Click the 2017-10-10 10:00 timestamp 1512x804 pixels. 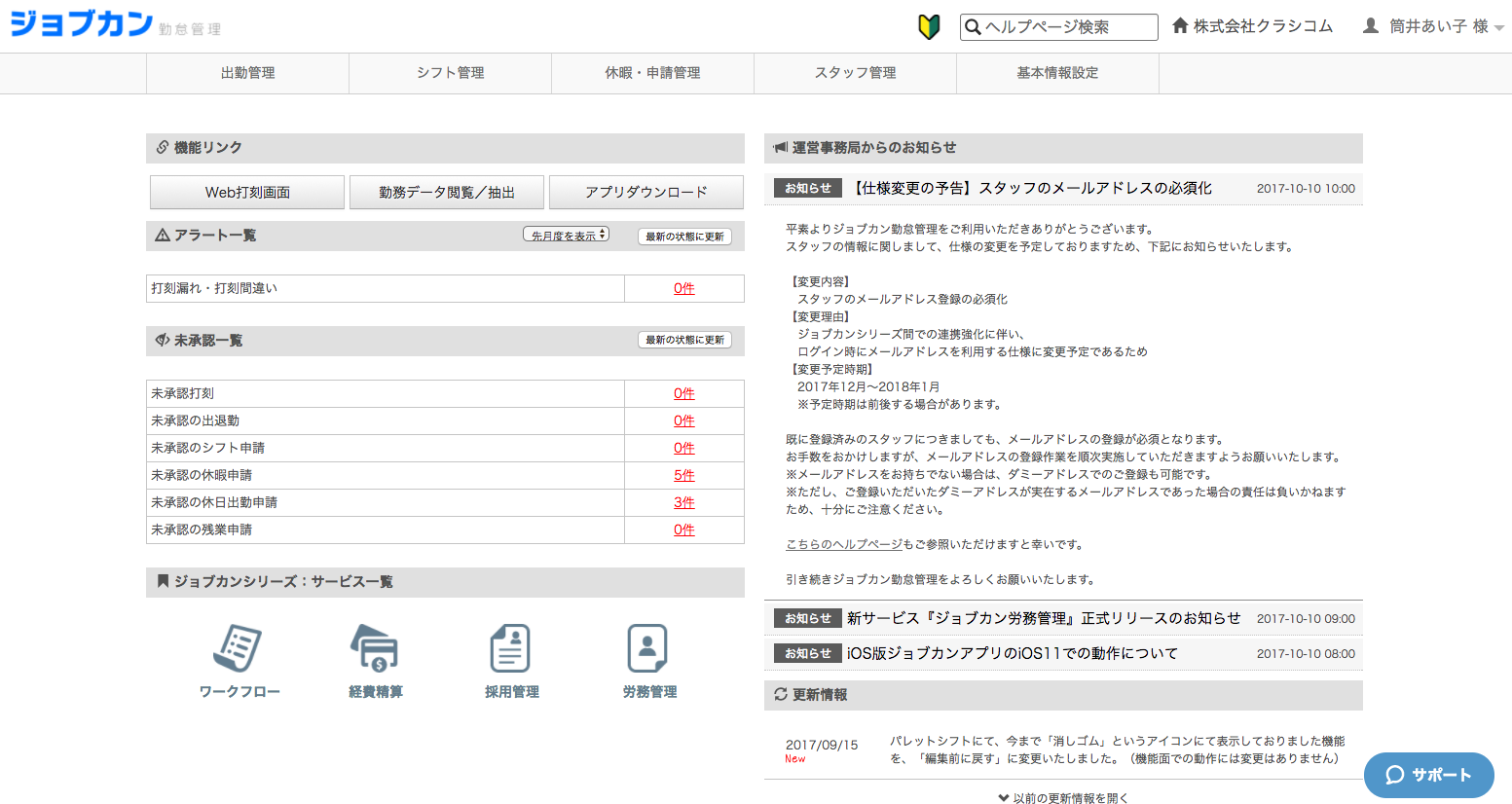[x=1306, y=189]
